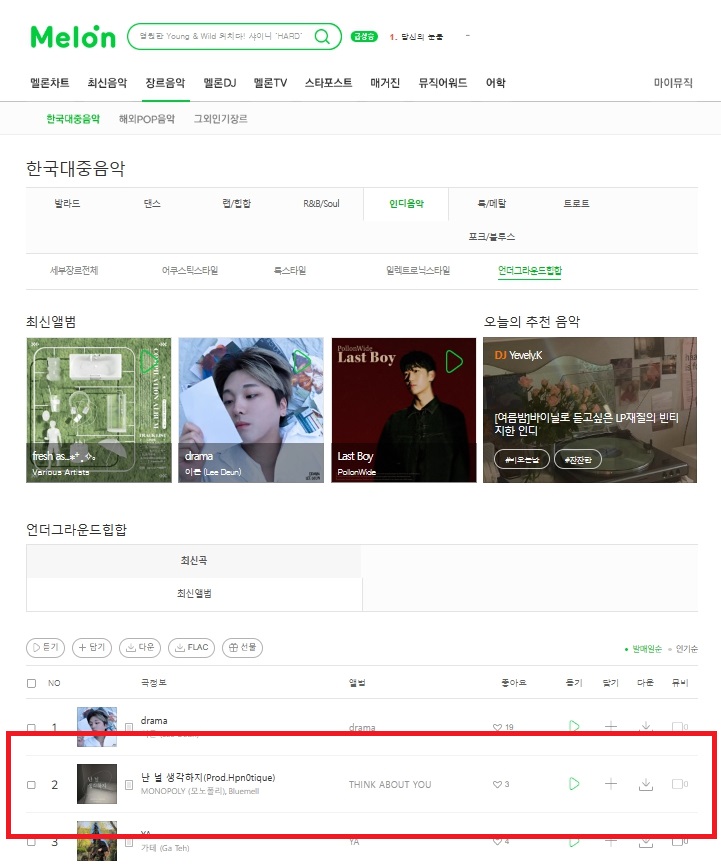Open thumbnail of THINK ABOUT YOU album
The image size is (721, 865).
[x=97, y=783]
